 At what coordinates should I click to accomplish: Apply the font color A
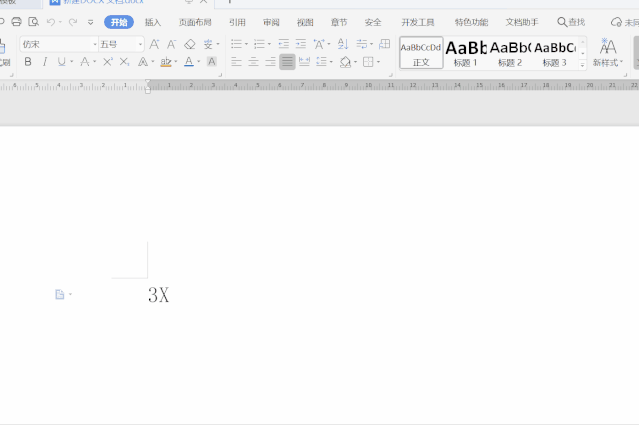[189, 62]
